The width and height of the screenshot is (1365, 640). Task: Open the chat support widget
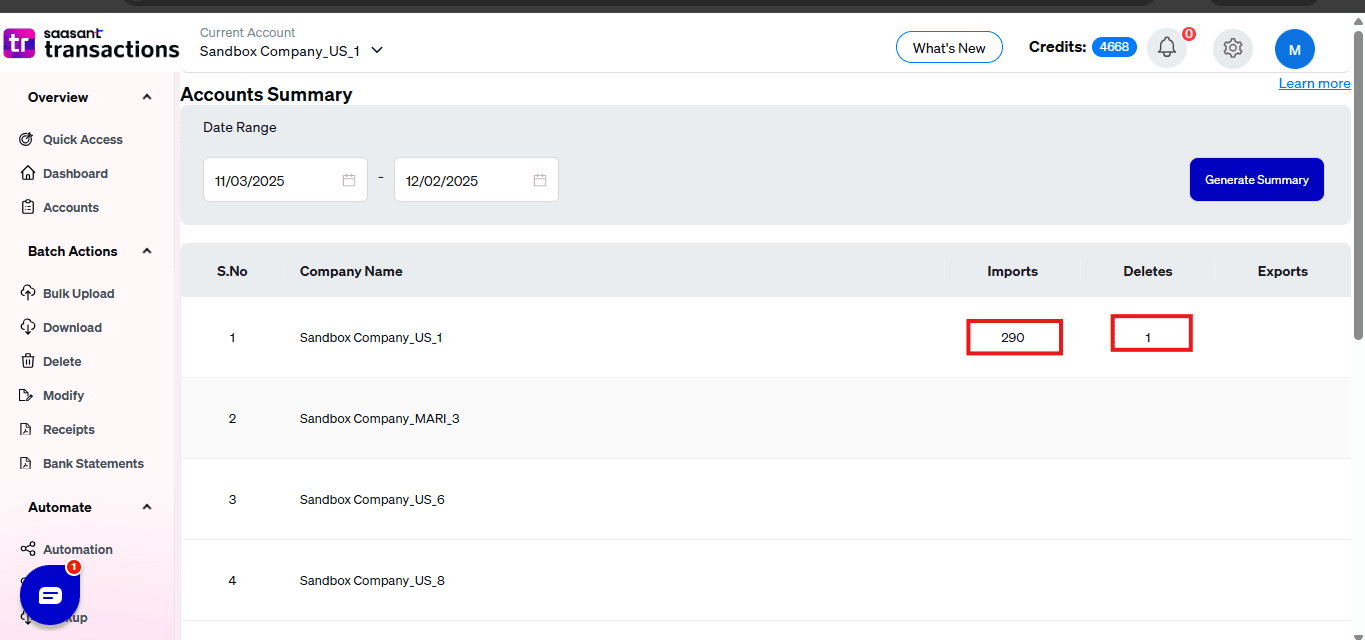tap(50, 595)
